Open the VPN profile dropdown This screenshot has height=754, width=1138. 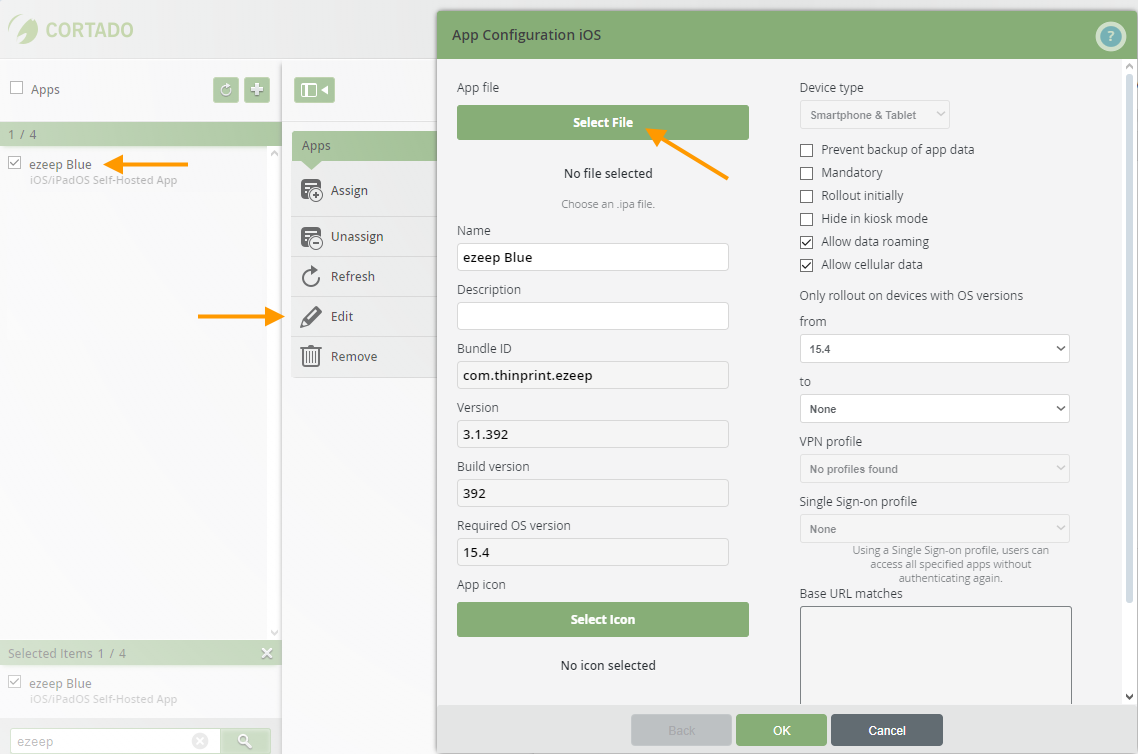[935, 469]
